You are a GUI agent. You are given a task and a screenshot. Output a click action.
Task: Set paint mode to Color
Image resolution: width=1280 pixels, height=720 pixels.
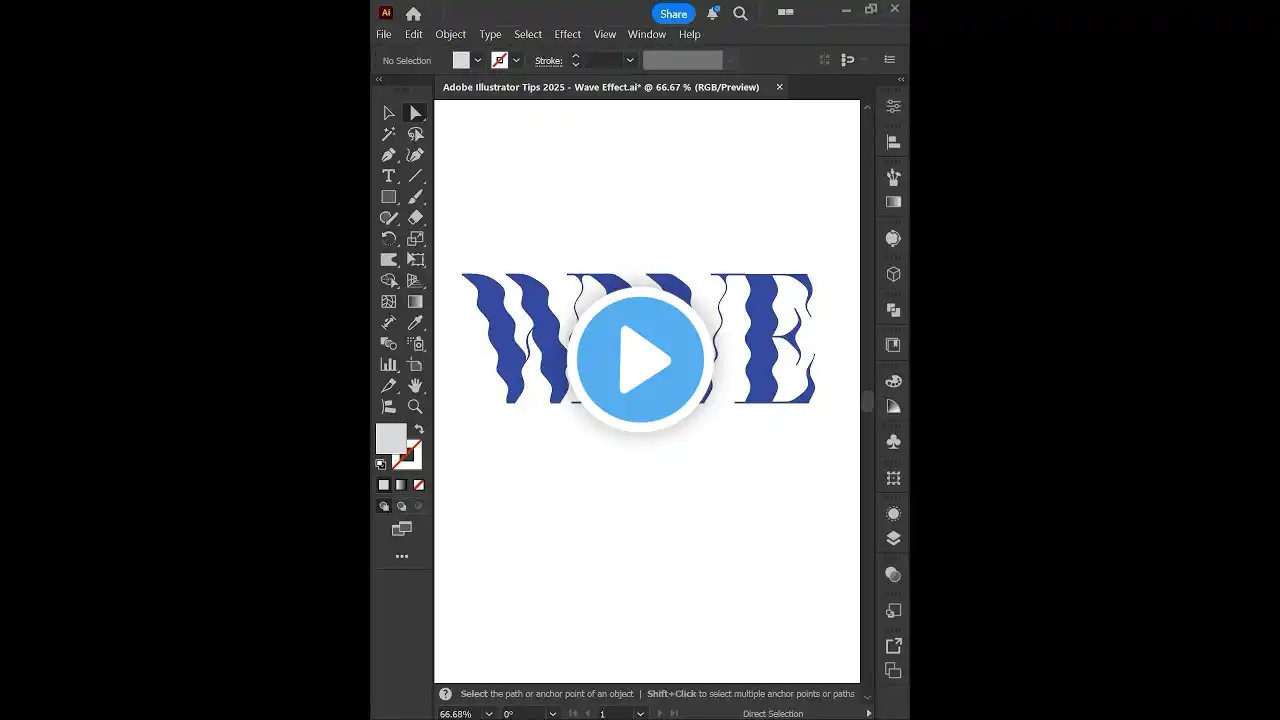(x=384, y=485)
